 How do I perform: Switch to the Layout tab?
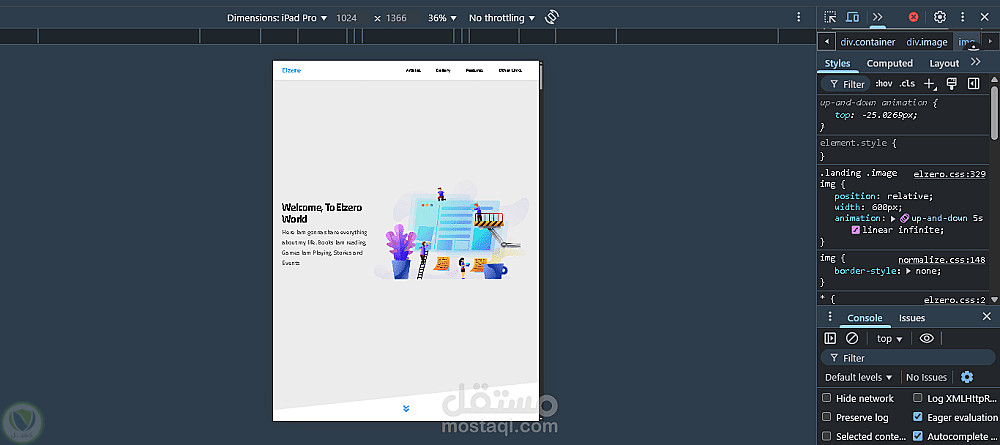944,63
